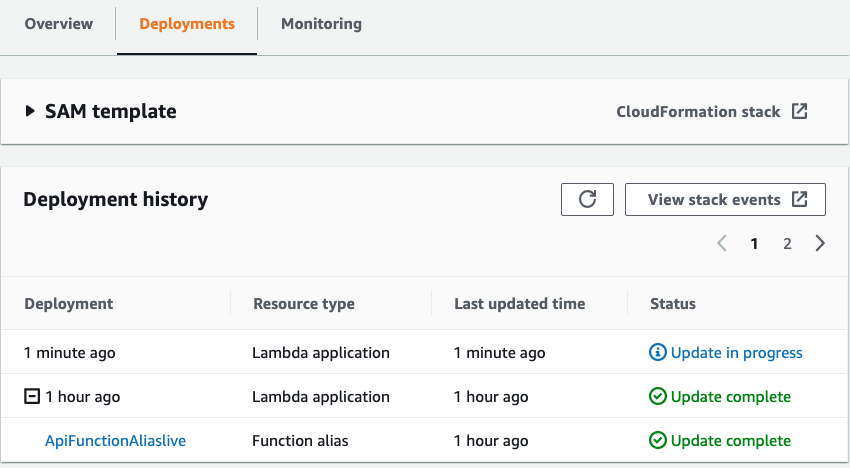Collapse the 1 hour ago deployment row
Viewport: 850px width, 468px height.
32,396
